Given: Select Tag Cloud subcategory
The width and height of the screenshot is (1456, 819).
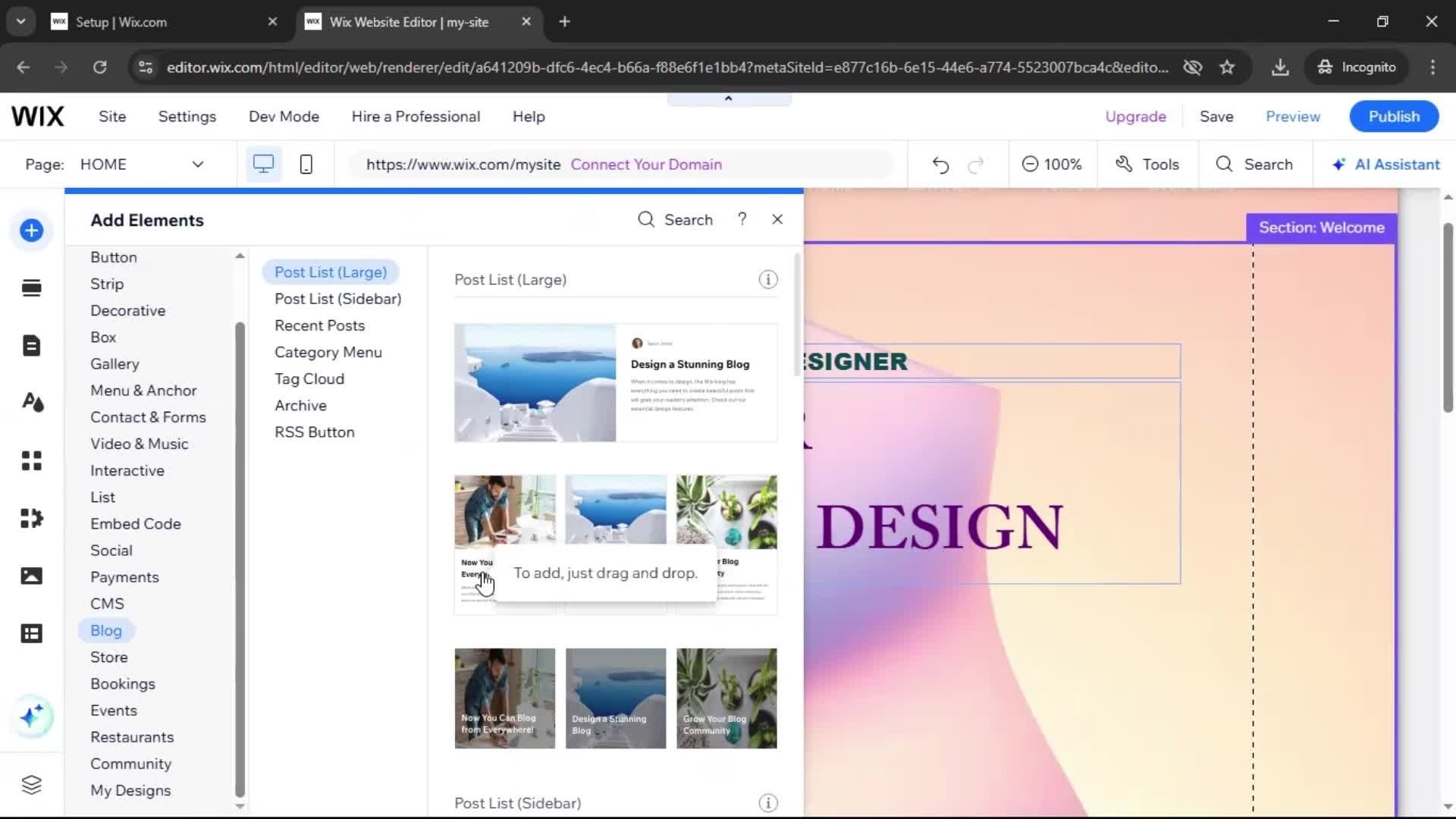Looking at the screenshot, I should (x=309, y=379).
